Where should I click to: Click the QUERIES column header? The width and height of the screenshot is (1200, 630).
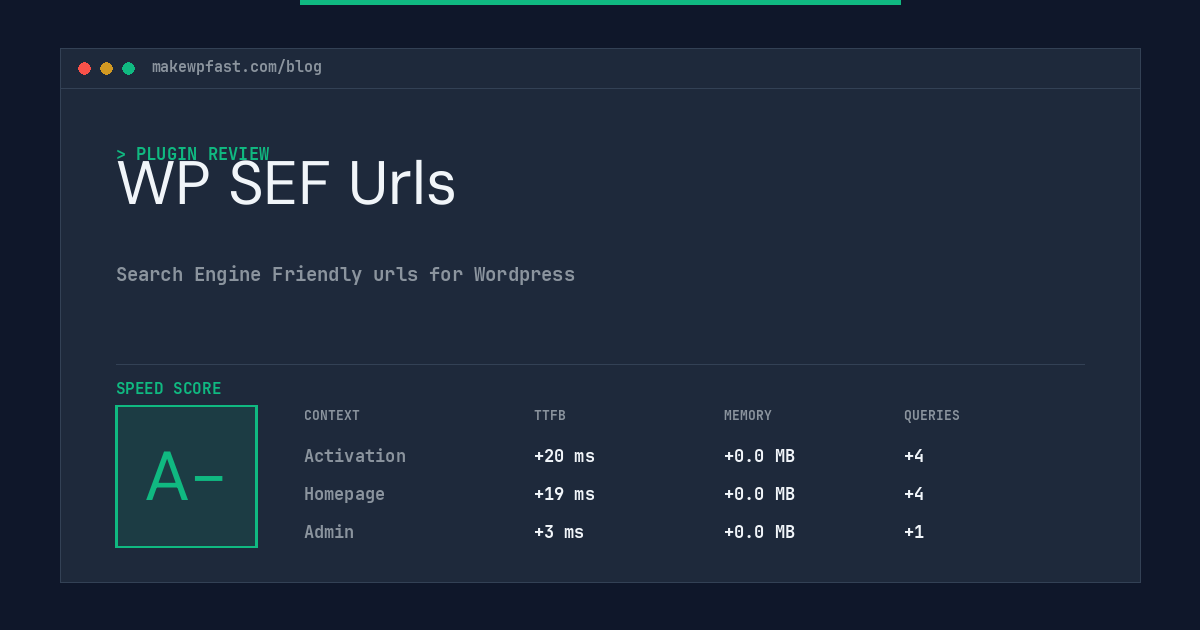pyautogui.click(x=932, y=415)
